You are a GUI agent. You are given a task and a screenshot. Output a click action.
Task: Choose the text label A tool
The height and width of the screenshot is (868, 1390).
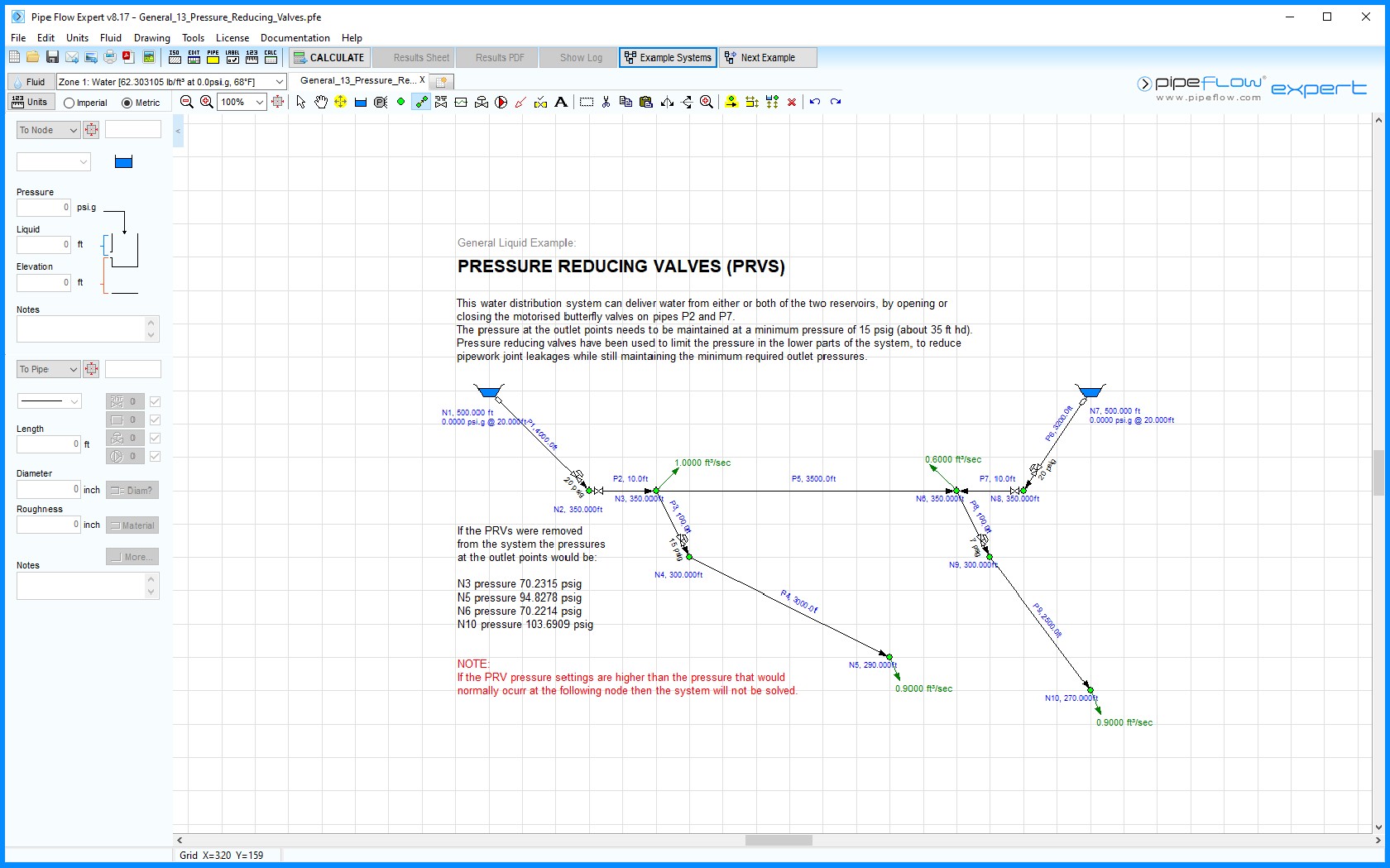(x=561, y=102)
